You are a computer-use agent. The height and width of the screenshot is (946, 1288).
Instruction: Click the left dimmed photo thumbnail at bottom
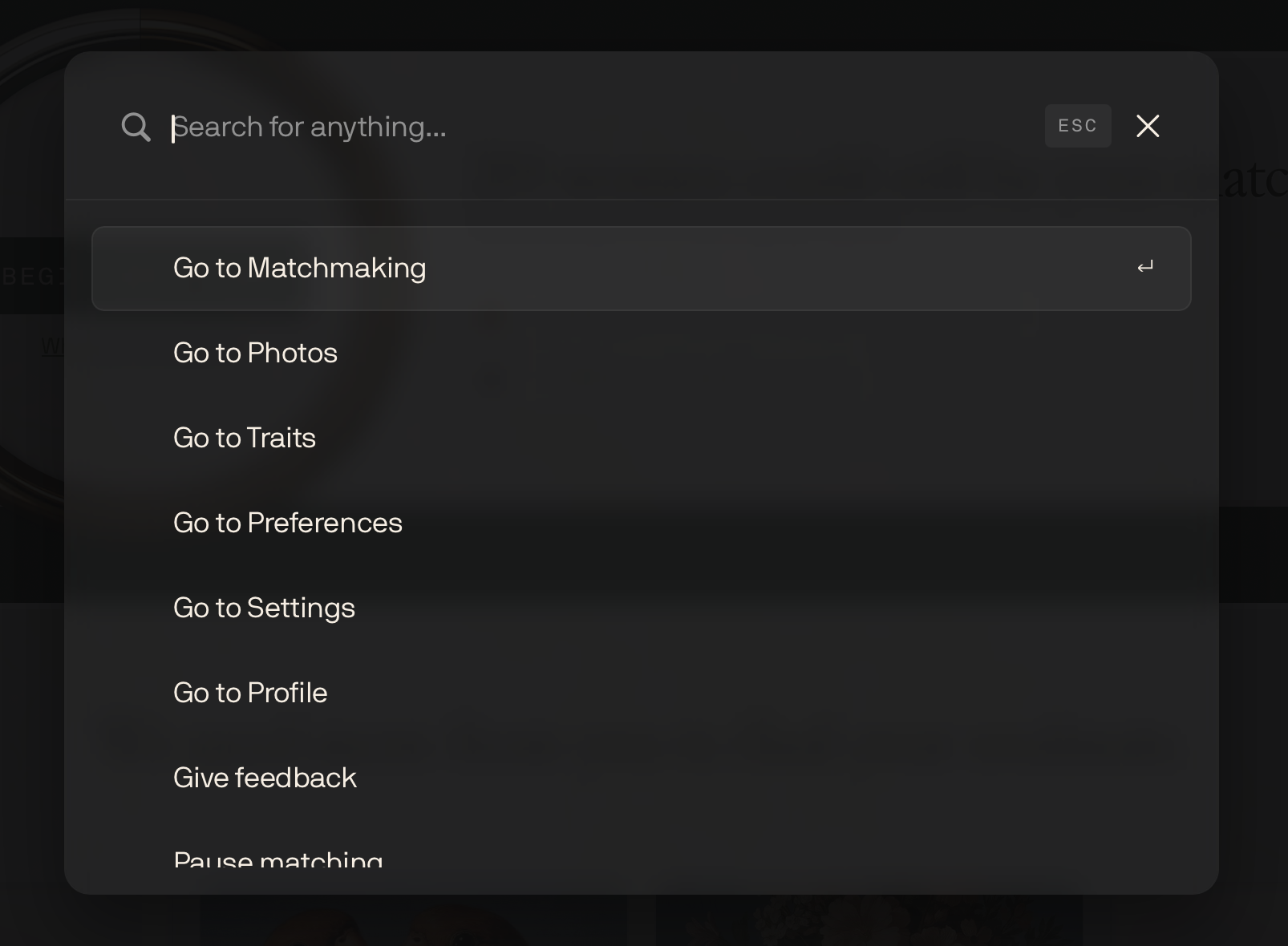[414, 920]
